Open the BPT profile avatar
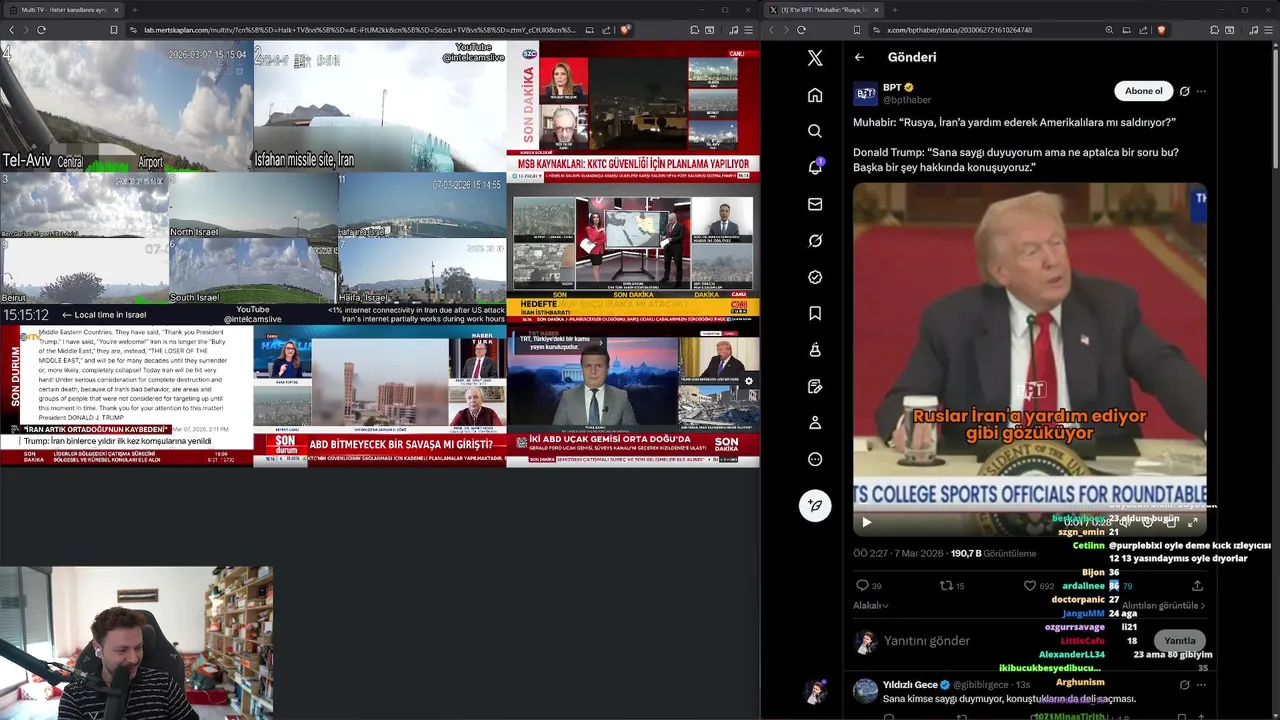1280x720 pixels. [x=865, y=94]
